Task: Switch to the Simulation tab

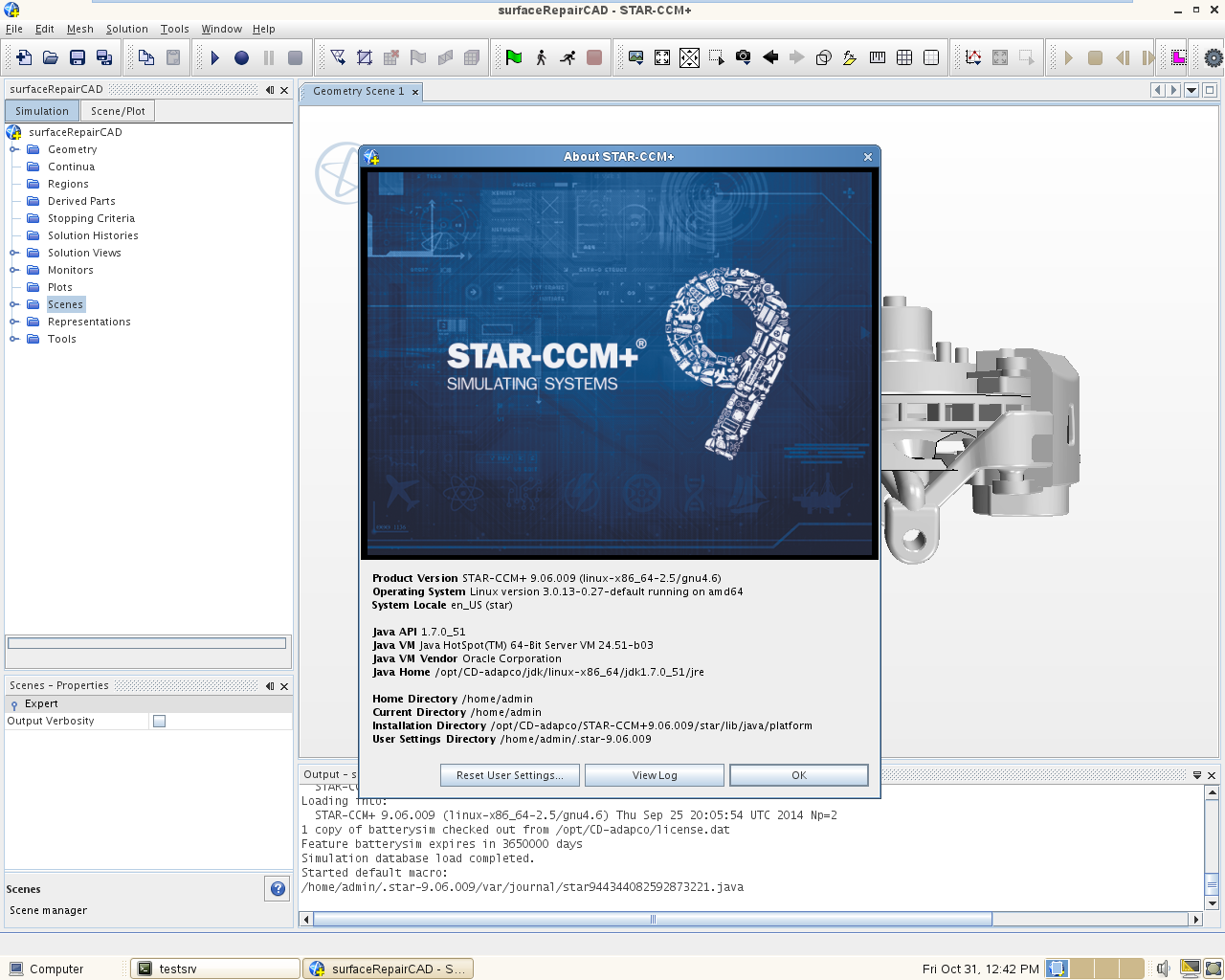Action: [42, 111]
